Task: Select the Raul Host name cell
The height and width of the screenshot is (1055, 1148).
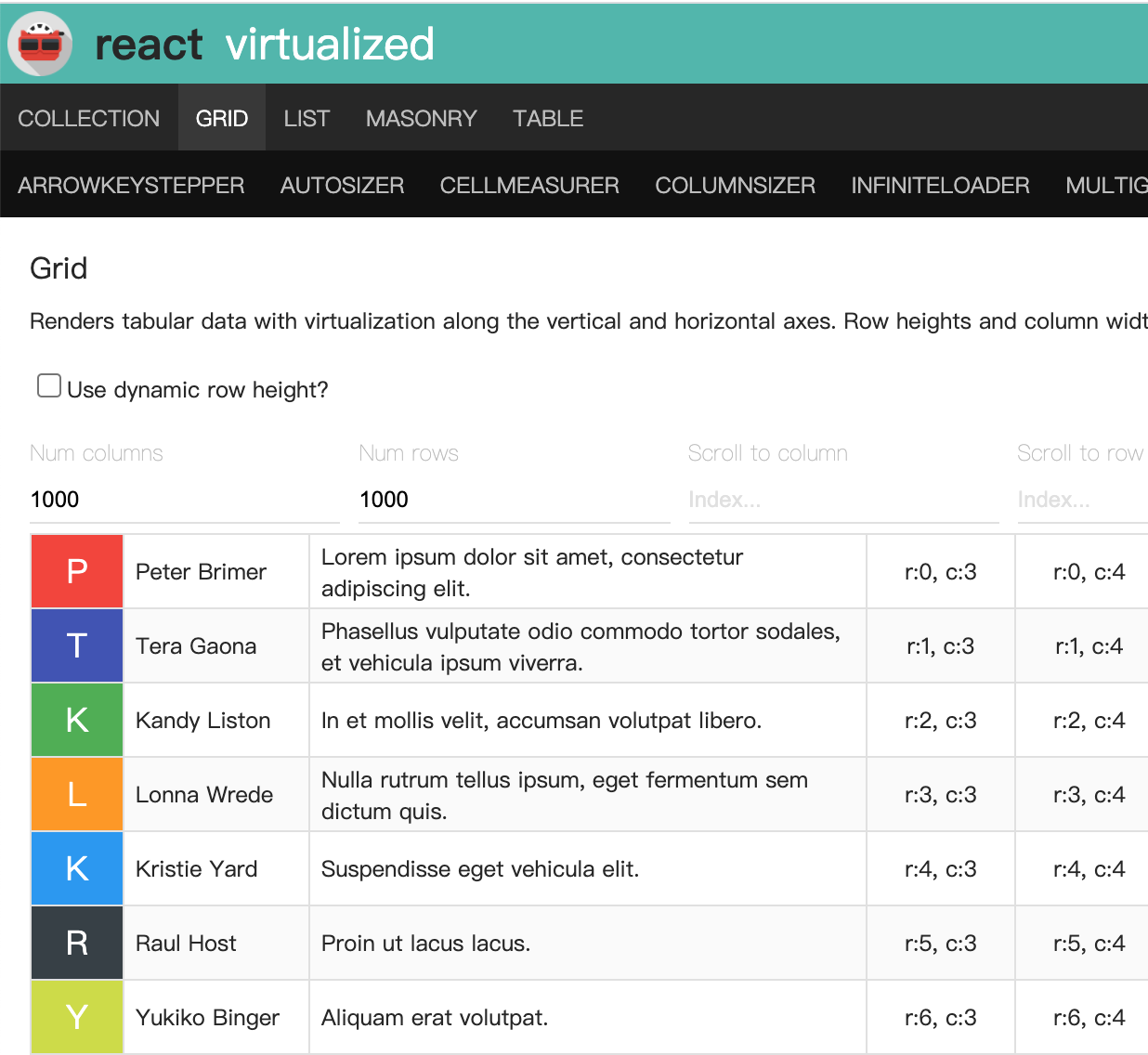Action: tap(216, 943)
